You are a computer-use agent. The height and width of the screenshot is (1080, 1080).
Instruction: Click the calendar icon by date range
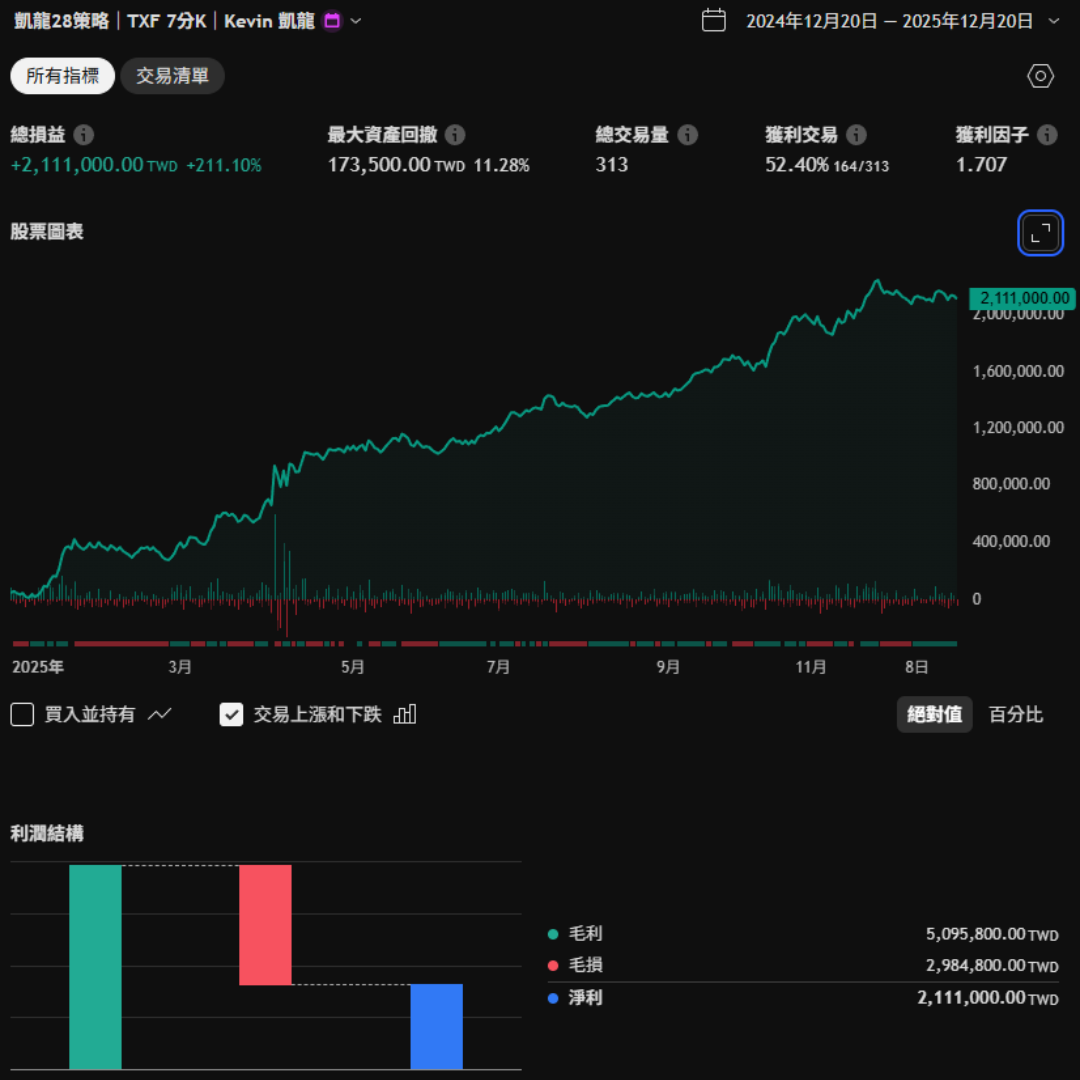click(x=714, y=20)
